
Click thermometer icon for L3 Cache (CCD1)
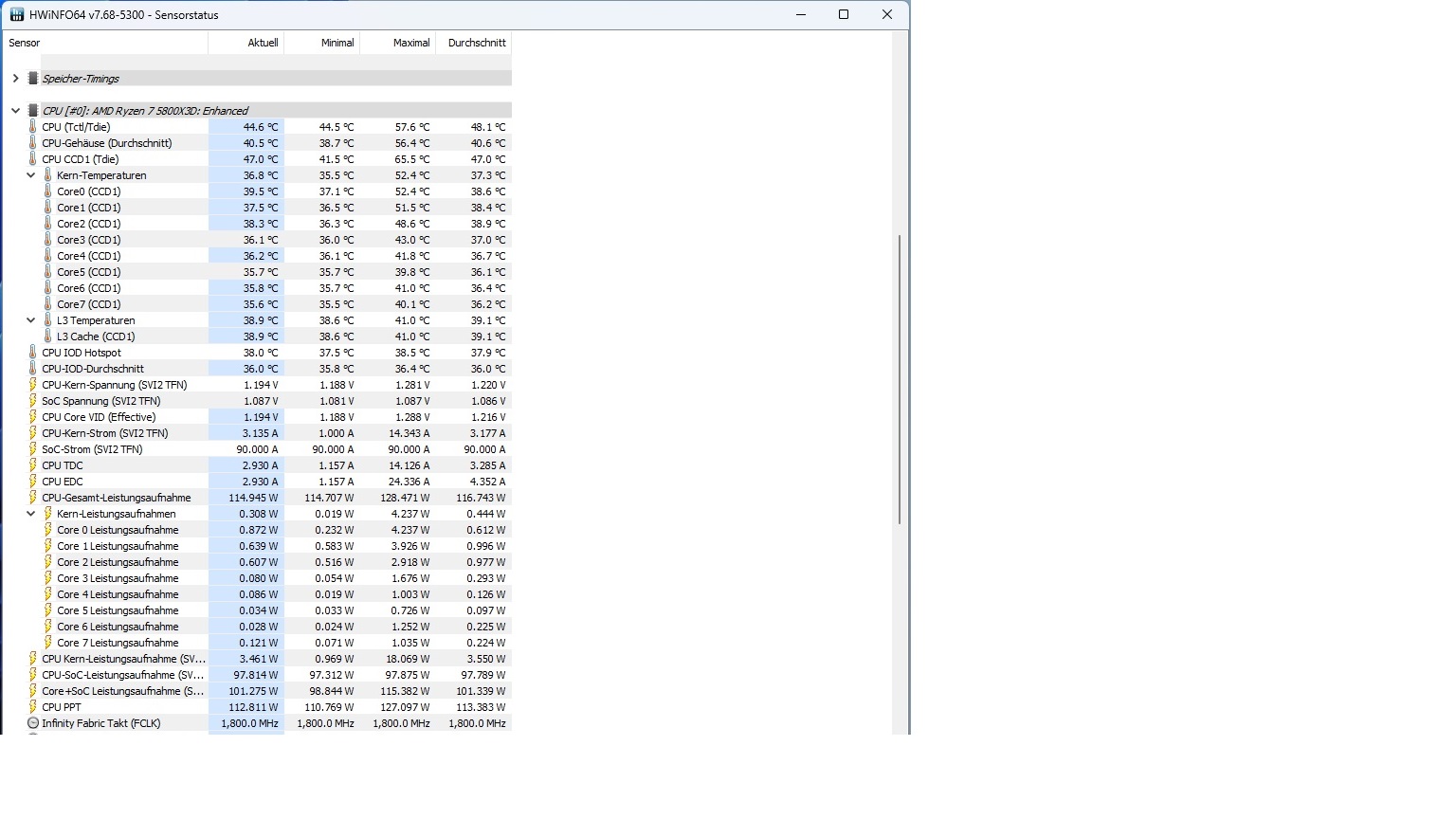pos(48,337)
